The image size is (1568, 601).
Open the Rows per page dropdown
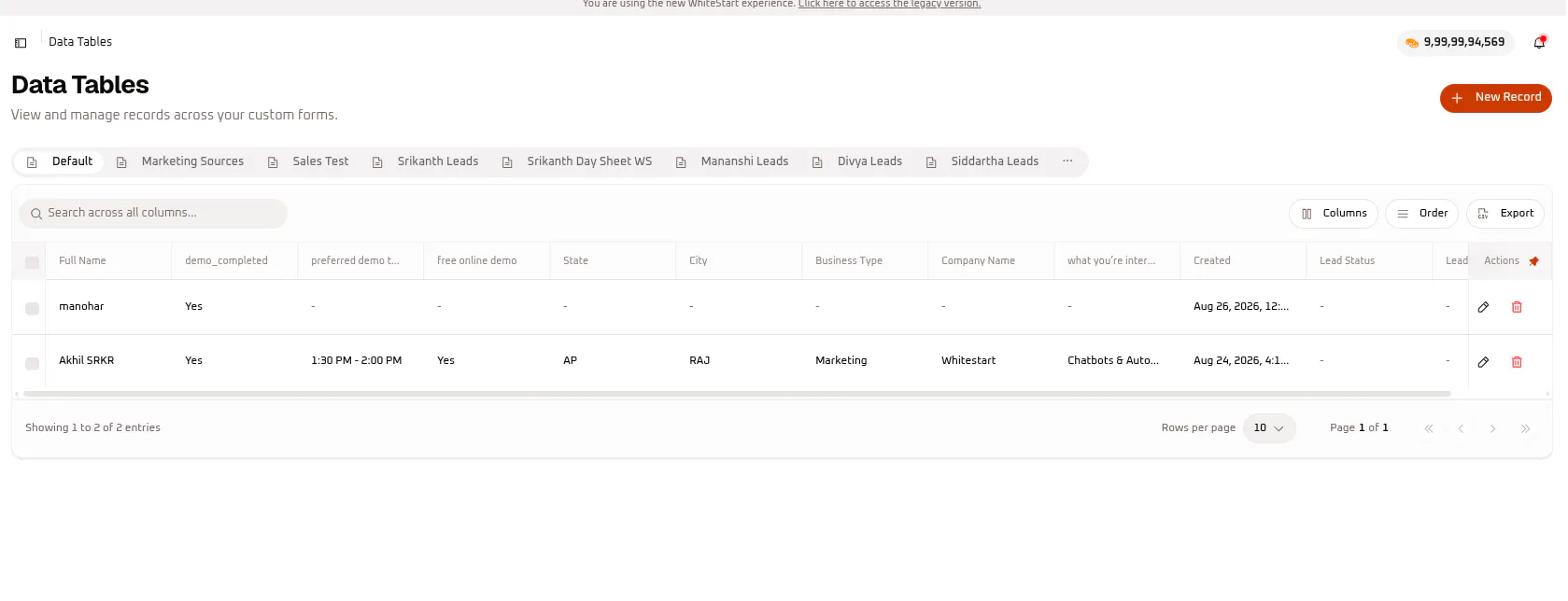tap(1269, 428)
